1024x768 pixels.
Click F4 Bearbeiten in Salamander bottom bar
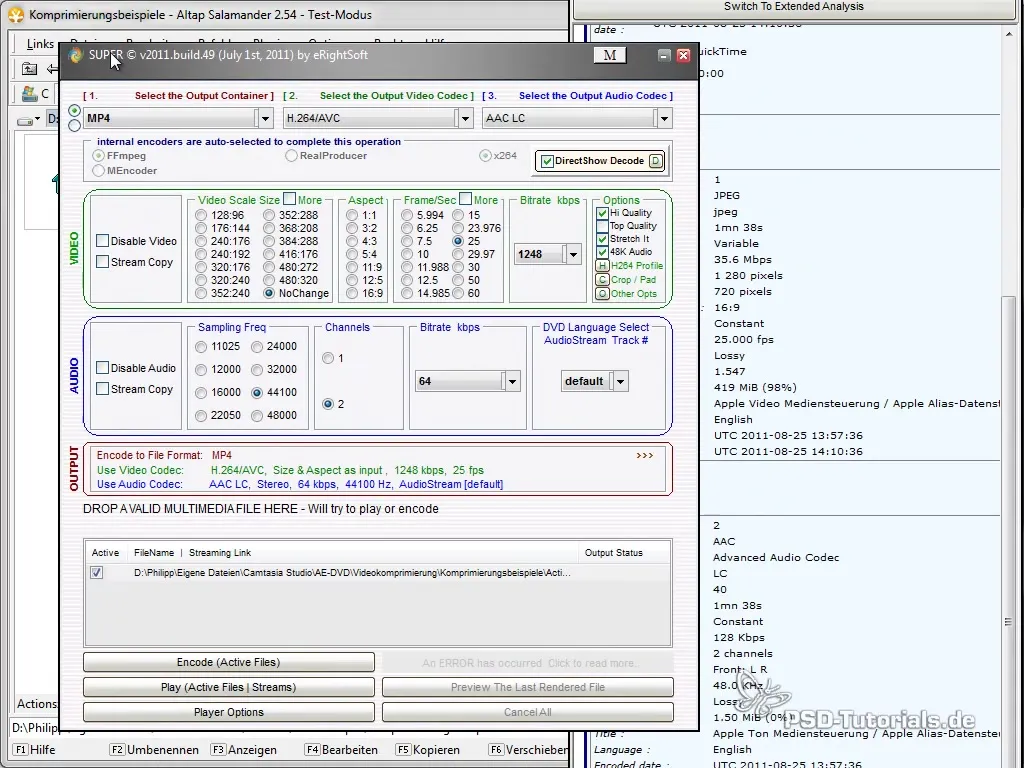(342, 750)
